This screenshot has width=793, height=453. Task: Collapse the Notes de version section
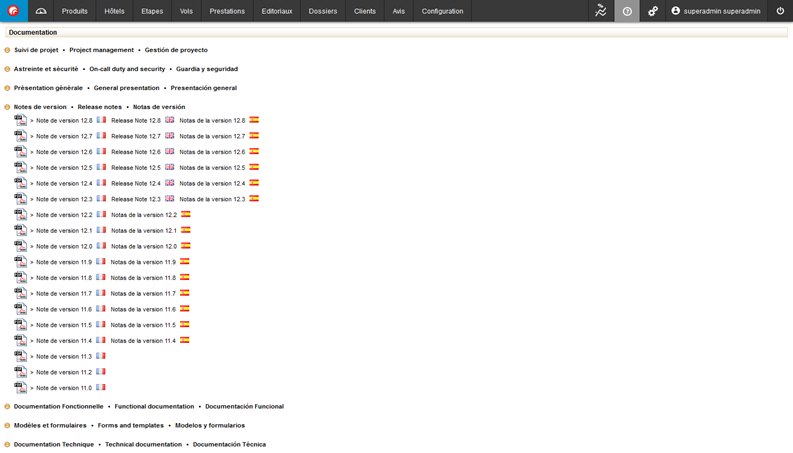click(7, 107)
